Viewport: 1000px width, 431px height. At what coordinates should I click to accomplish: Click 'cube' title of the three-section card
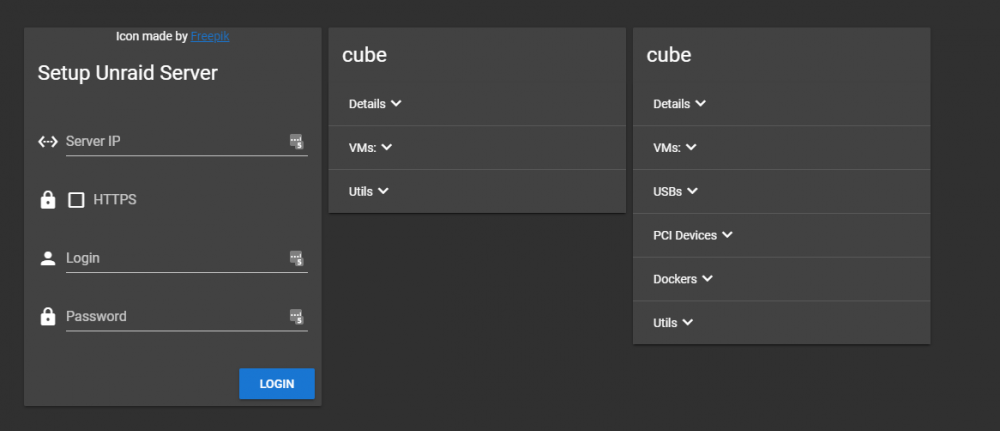pos(364,55)
